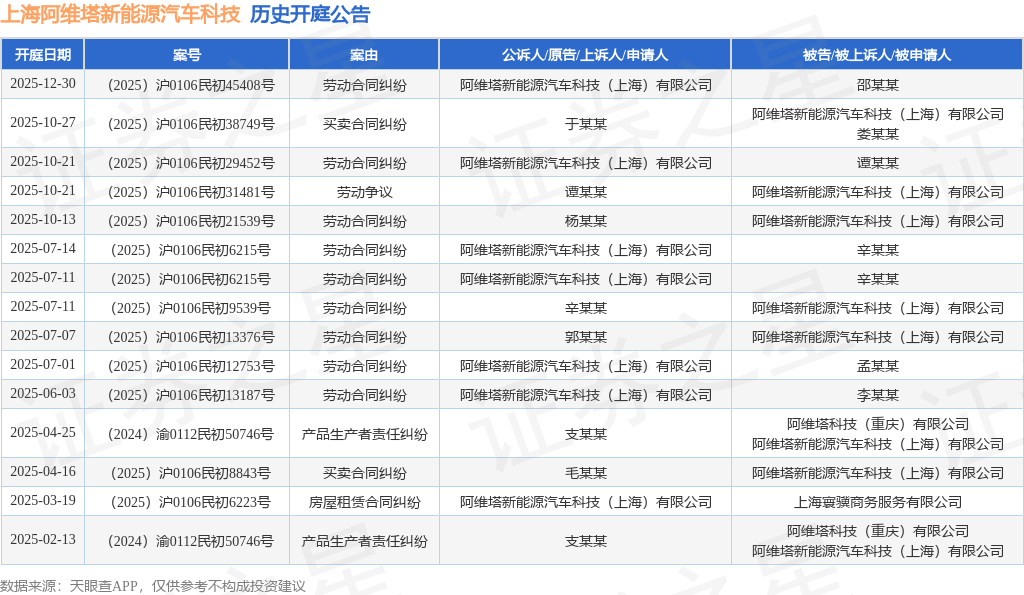Click the 公诉人/原告/上诉人/申请人 column header

(584, 55)
